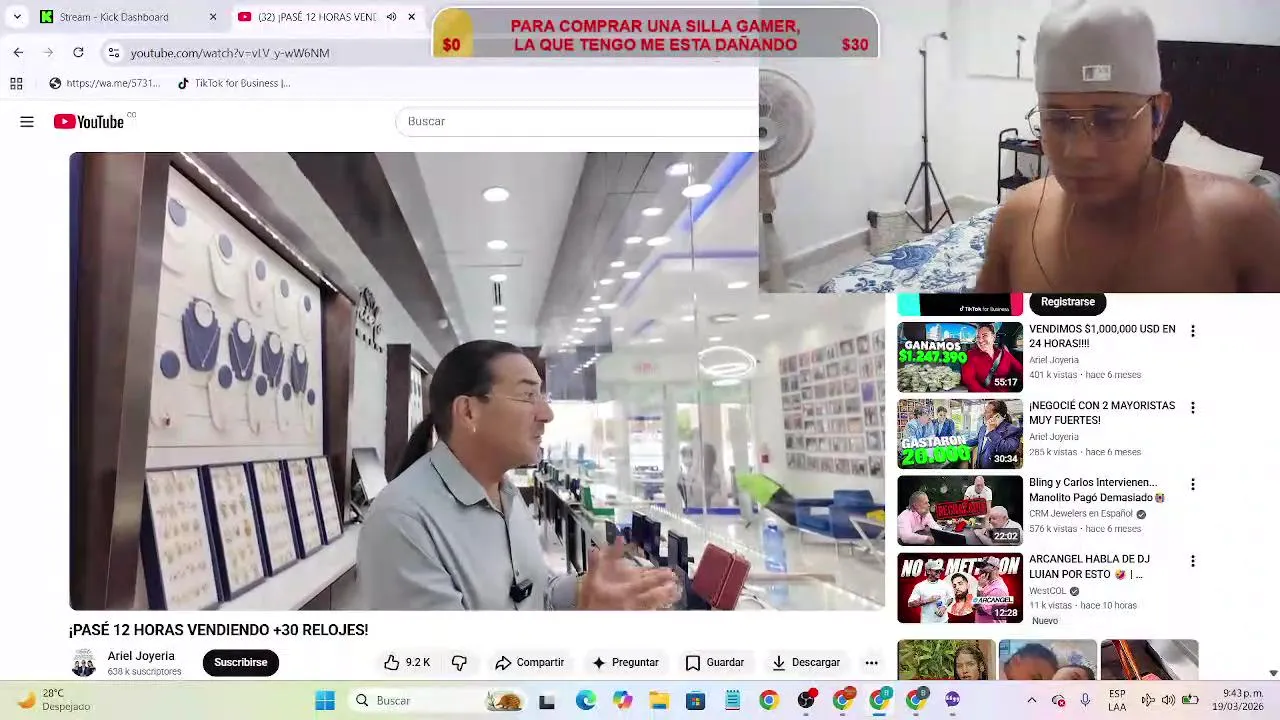
Task: Open the TikTok for Business bookmark
Action: click(x=234, y=84)
